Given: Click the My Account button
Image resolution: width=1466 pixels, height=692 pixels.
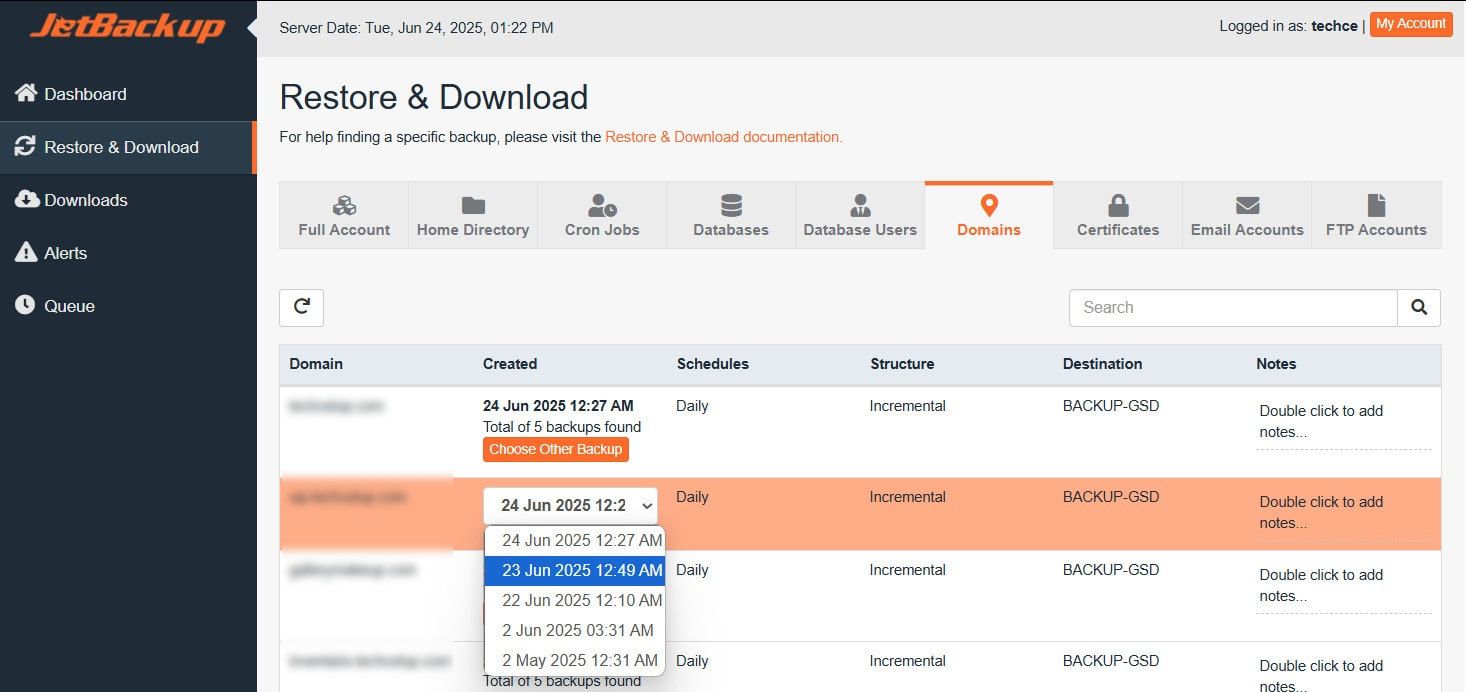Looking at the screenshot, I should [x=1410, y=24].
